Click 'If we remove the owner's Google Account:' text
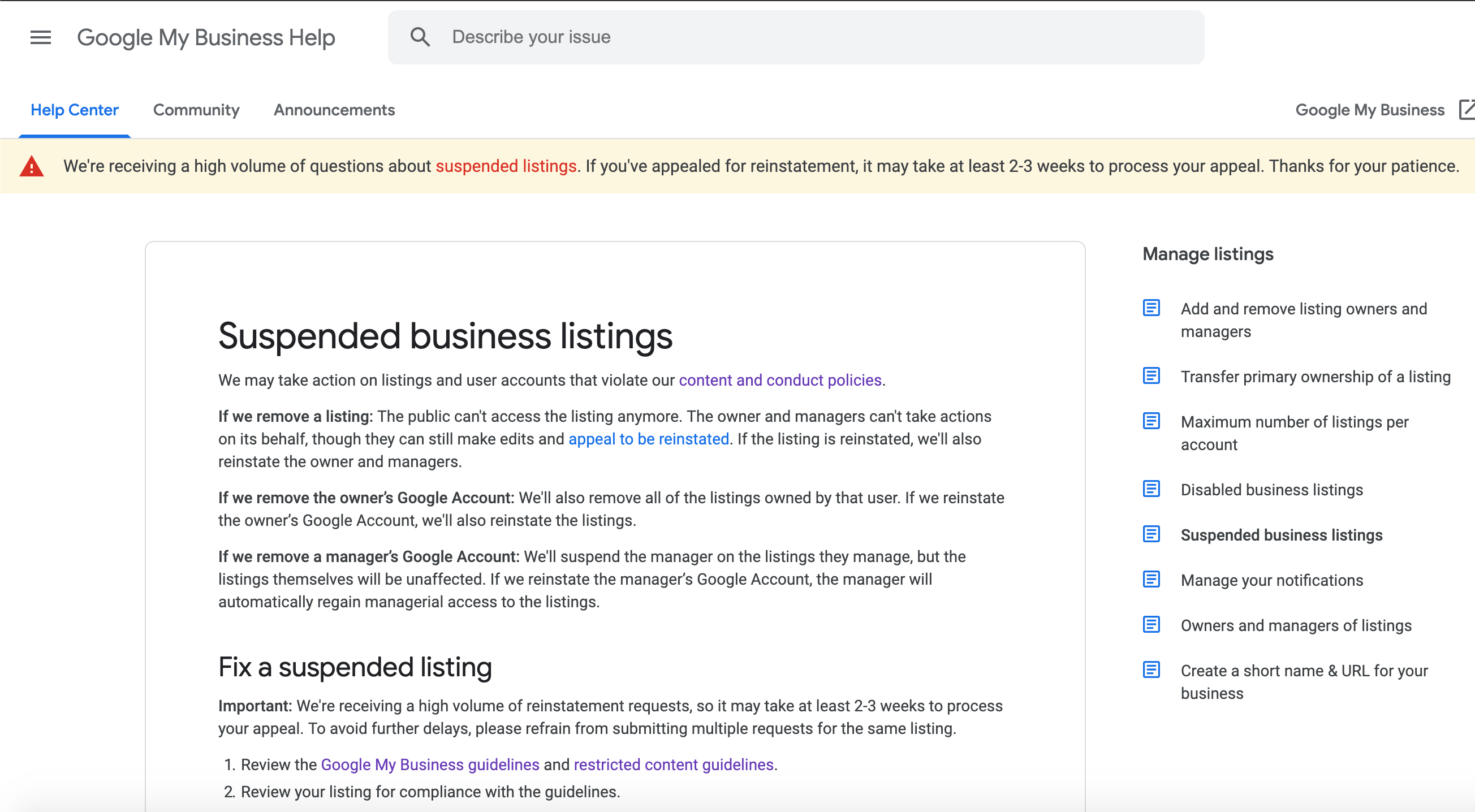1475x812 pixels. point(366,498)
